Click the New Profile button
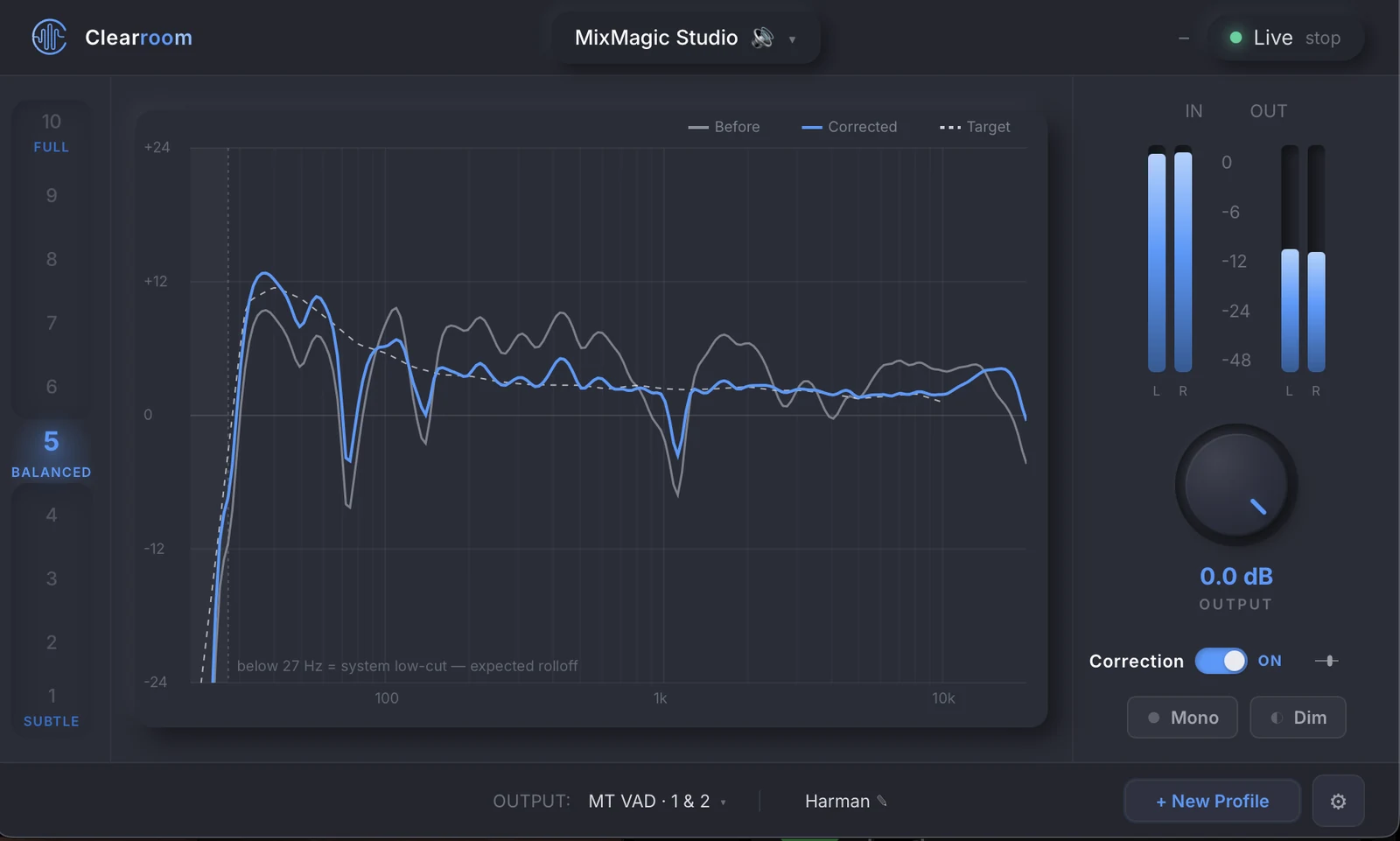 point(1212,801)
